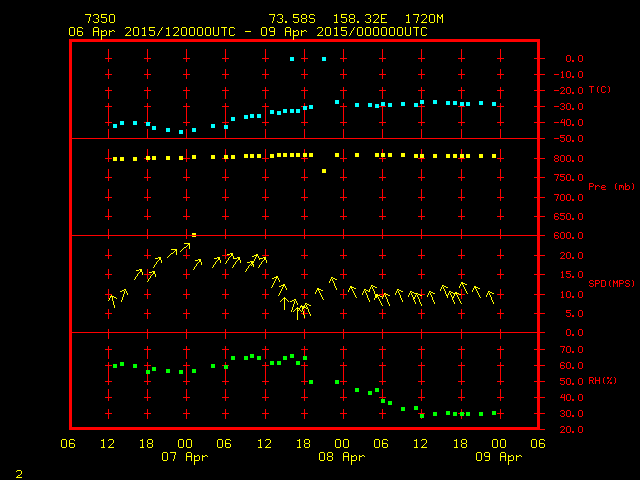Click the date range header text

pyautogui.click(x=248, y=32)
